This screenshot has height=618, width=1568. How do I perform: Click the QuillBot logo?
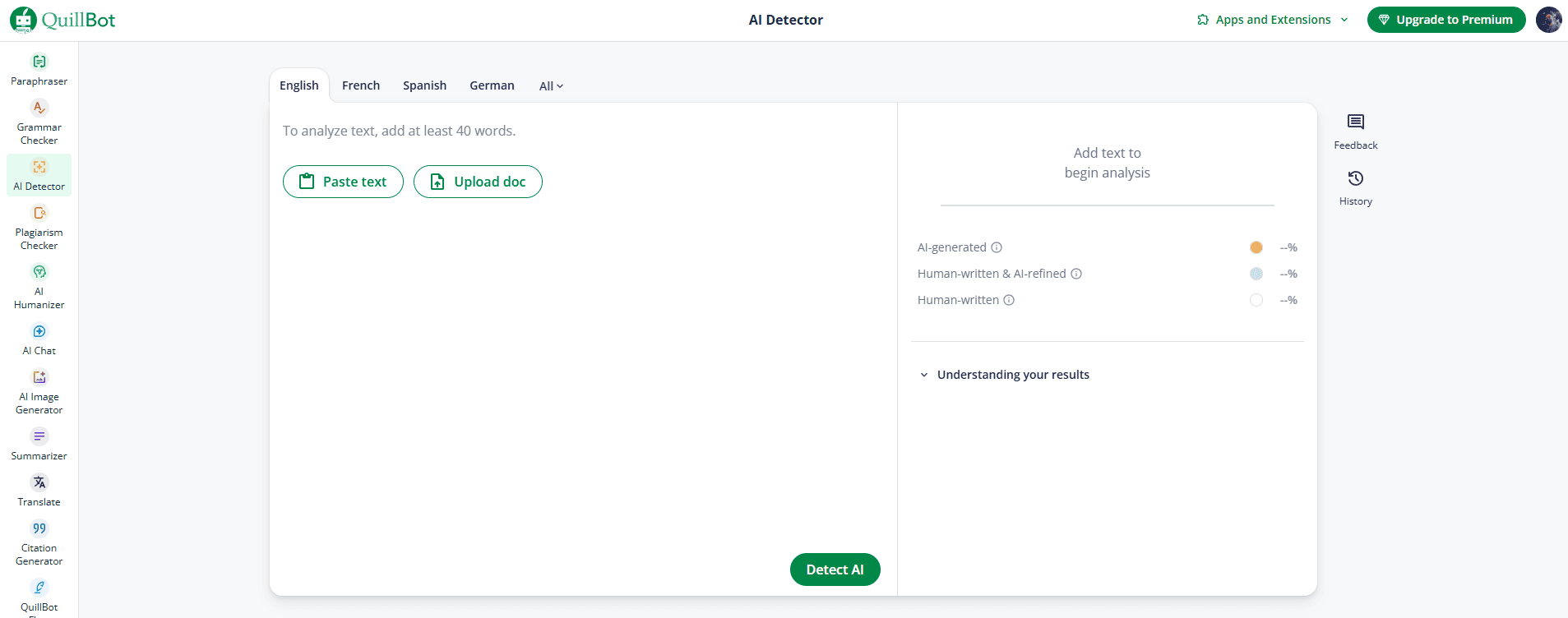point(62,20)
